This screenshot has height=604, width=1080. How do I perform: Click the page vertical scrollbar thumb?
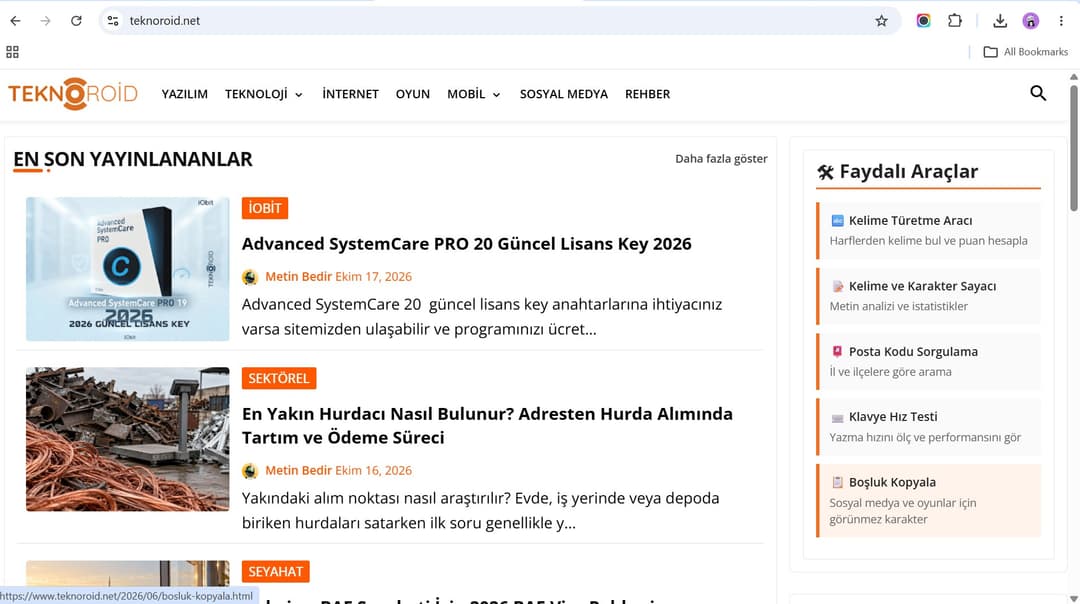pyautogui.click(x=1074, y=148)
